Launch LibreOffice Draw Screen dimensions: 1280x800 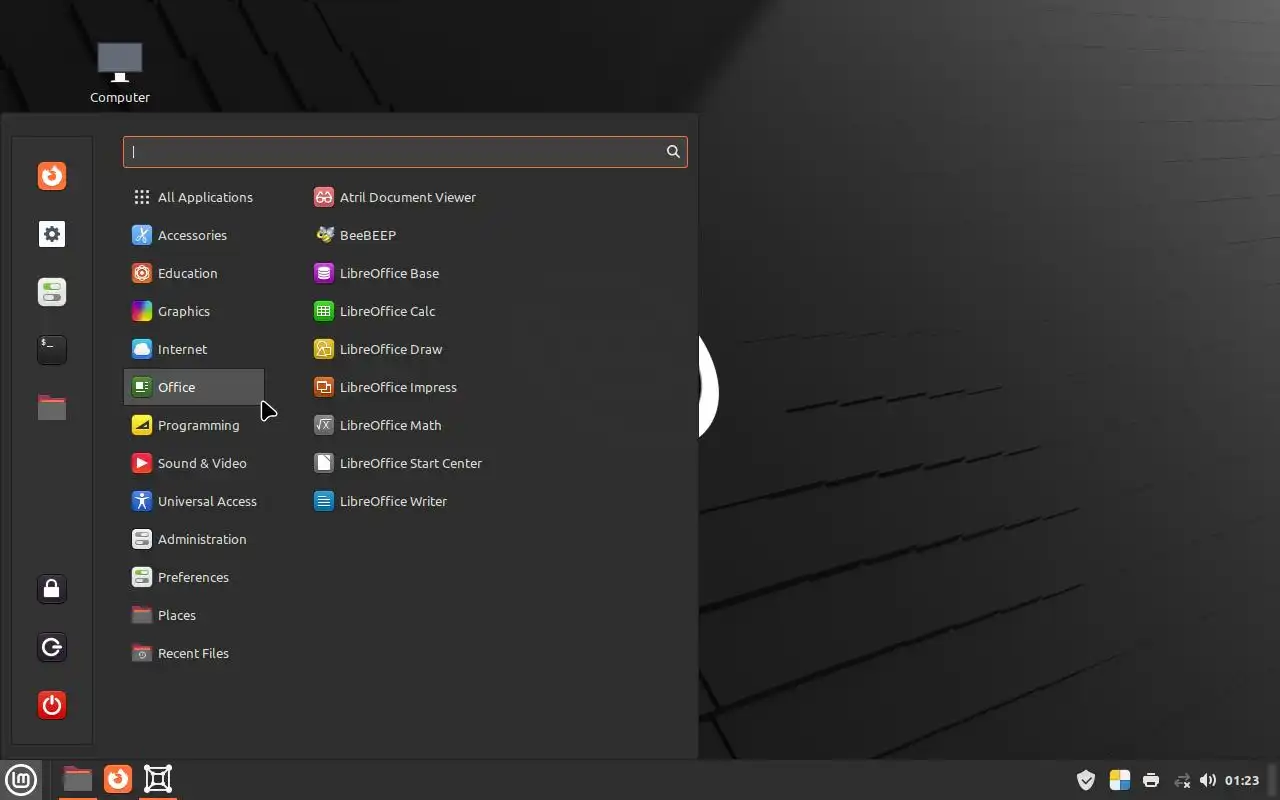(378, 349)
